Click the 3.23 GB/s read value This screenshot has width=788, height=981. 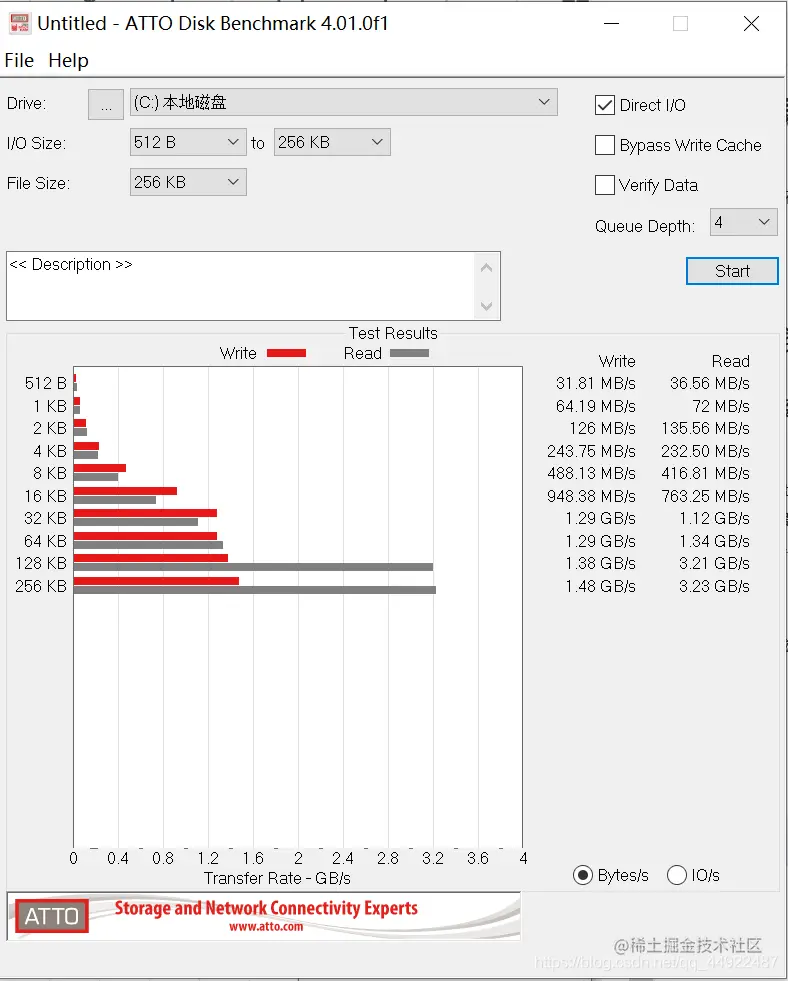(714, 586)
